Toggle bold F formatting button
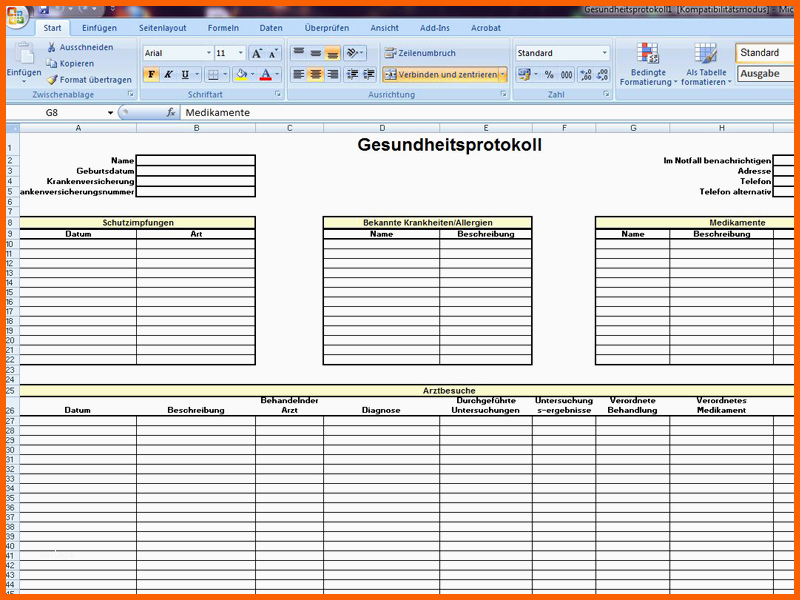 [151, 74]
